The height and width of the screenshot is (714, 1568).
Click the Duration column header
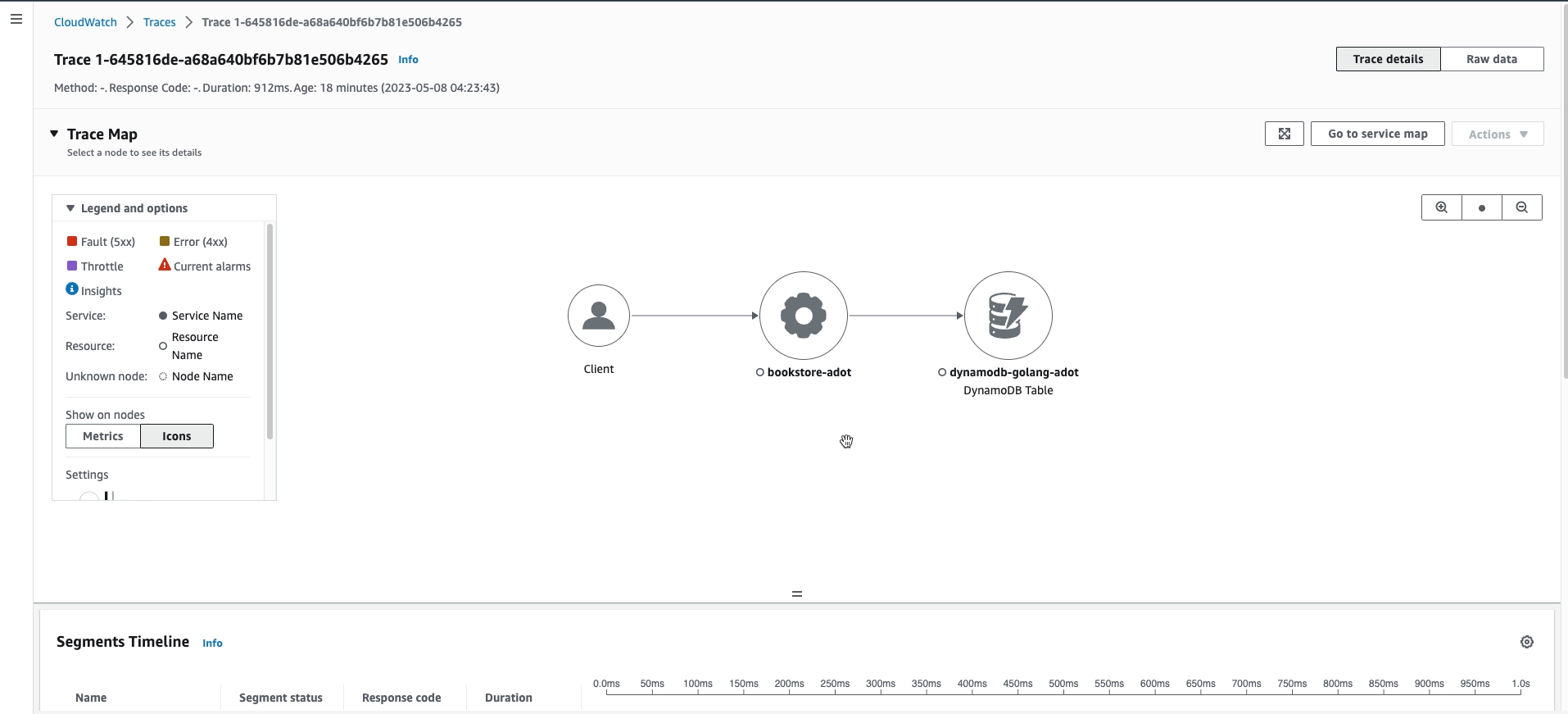pos(509,698)
